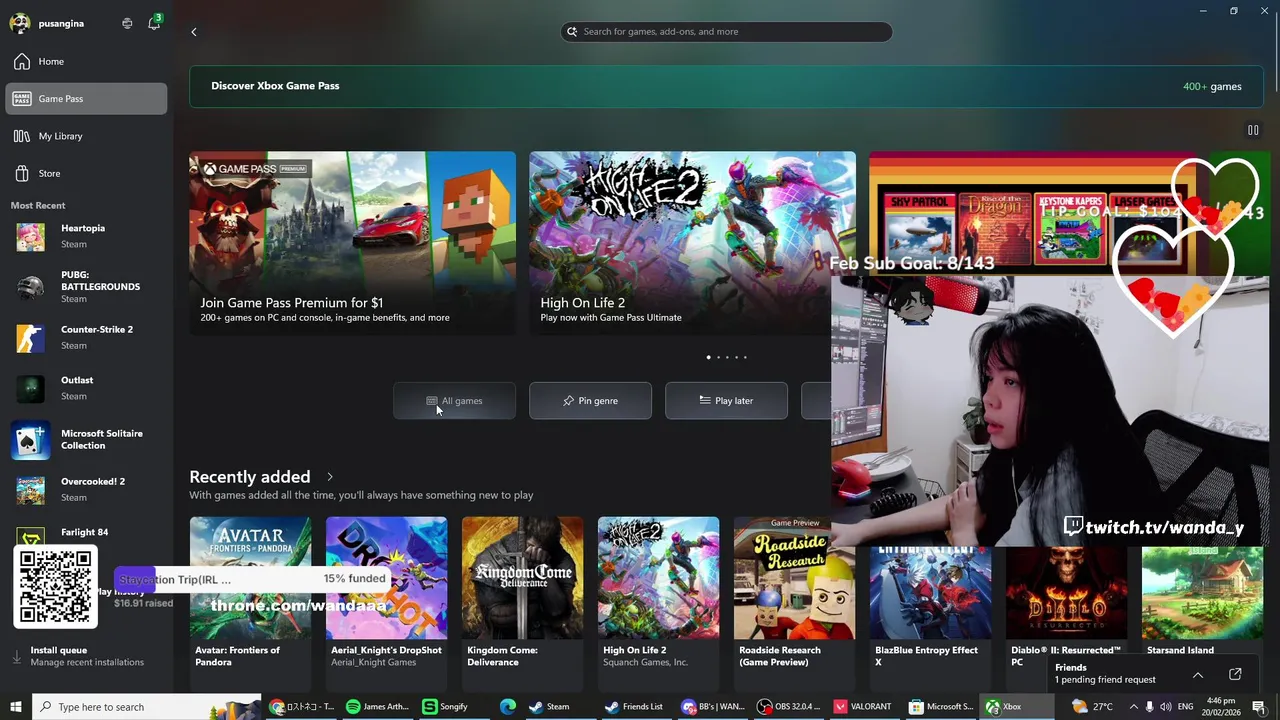Expand the Friends panel chevron
Screen dimensions: 1280x720
pos(1198,675)
